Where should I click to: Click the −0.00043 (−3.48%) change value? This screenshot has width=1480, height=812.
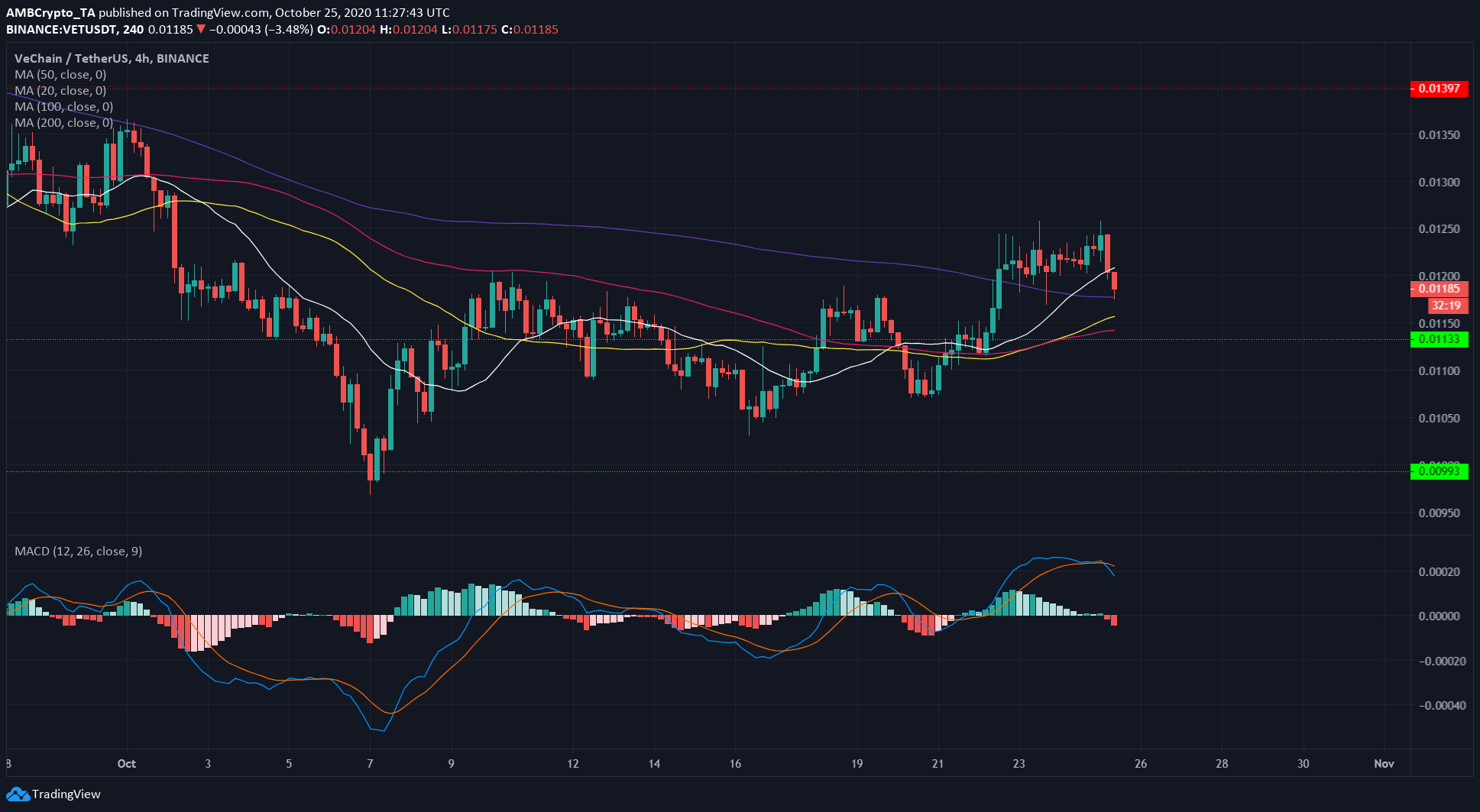(261, 30)
